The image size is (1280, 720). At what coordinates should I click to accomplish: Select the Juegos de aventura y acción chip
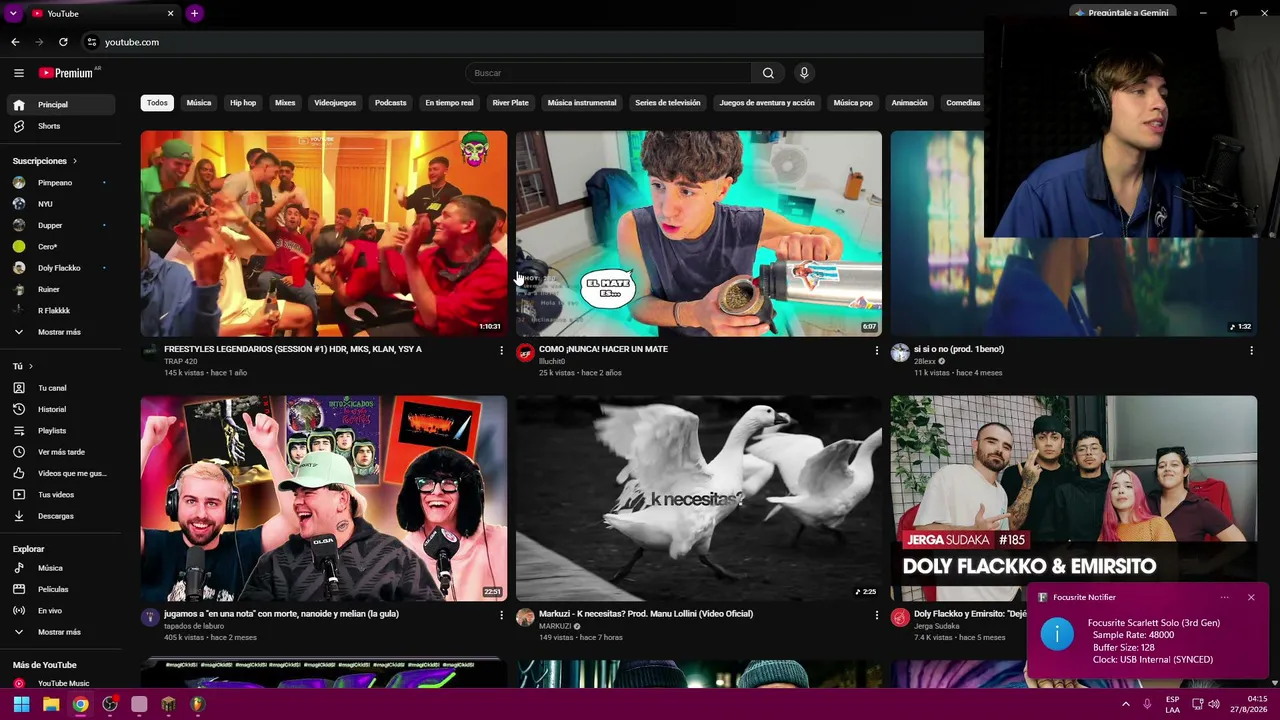tap(767, 103)
